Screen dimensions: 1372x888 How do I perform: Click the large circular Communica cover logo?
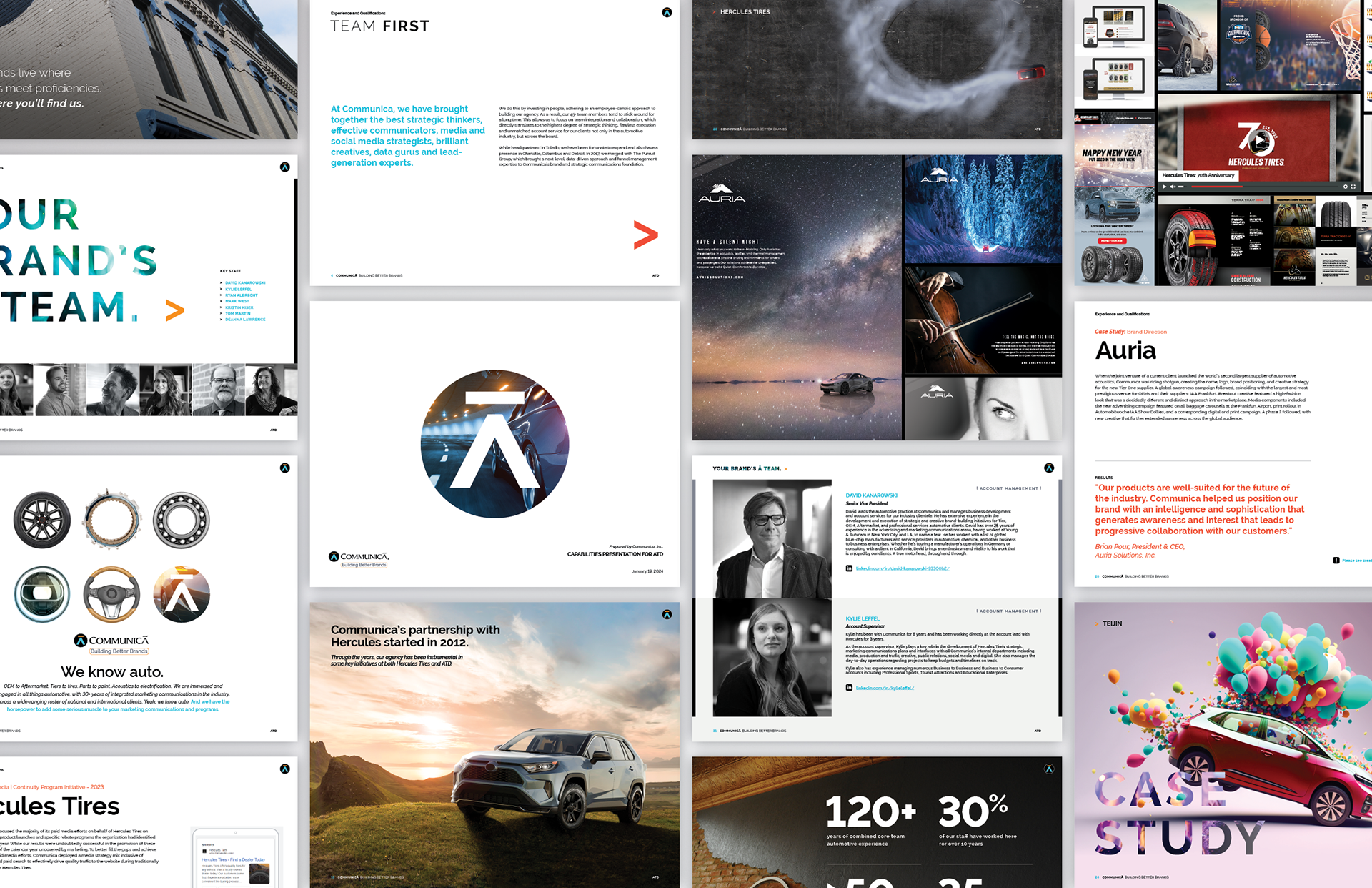tap(494, 444)
